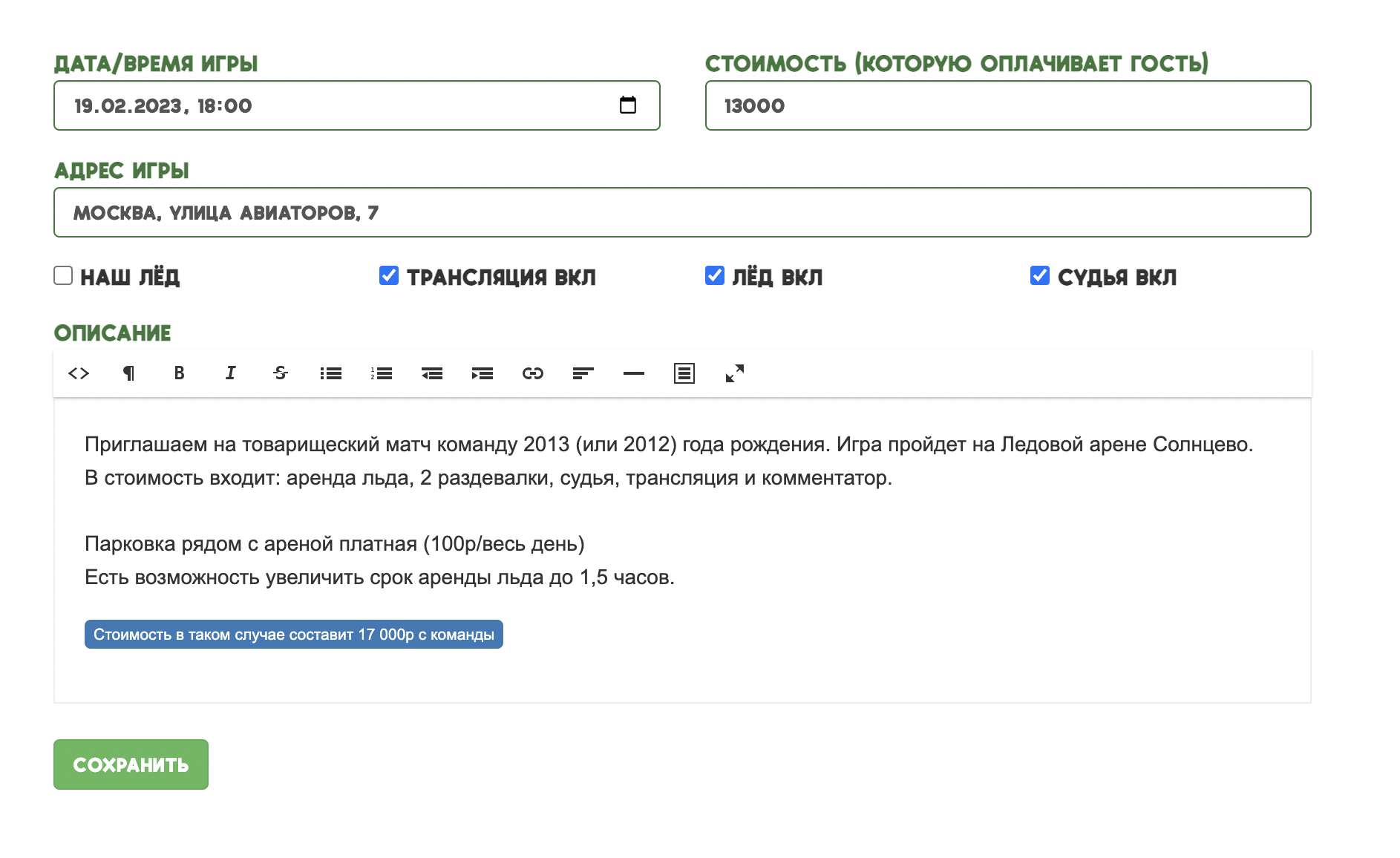1400x858 pixels.
Task: Click the Сохранить button
Action: pyautogui.click(x=131, y=764)
